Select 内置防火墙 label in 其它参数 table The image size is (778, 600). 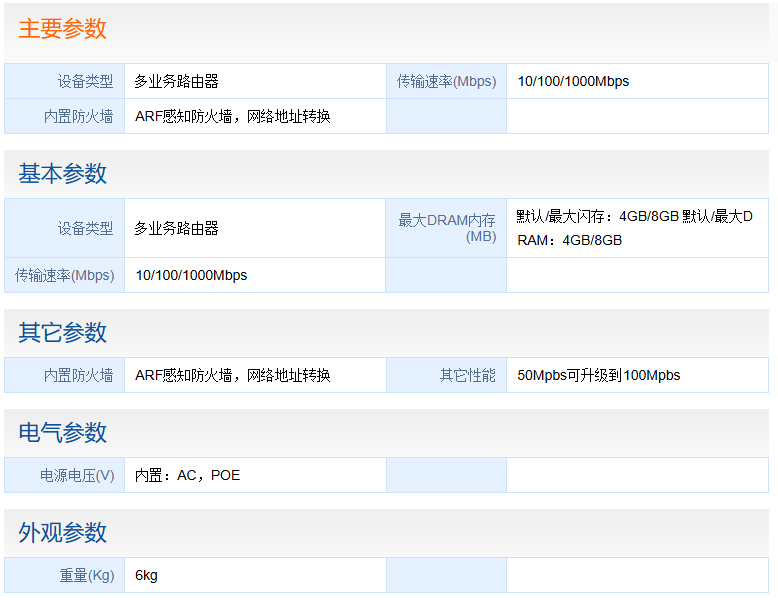[78, 375]
